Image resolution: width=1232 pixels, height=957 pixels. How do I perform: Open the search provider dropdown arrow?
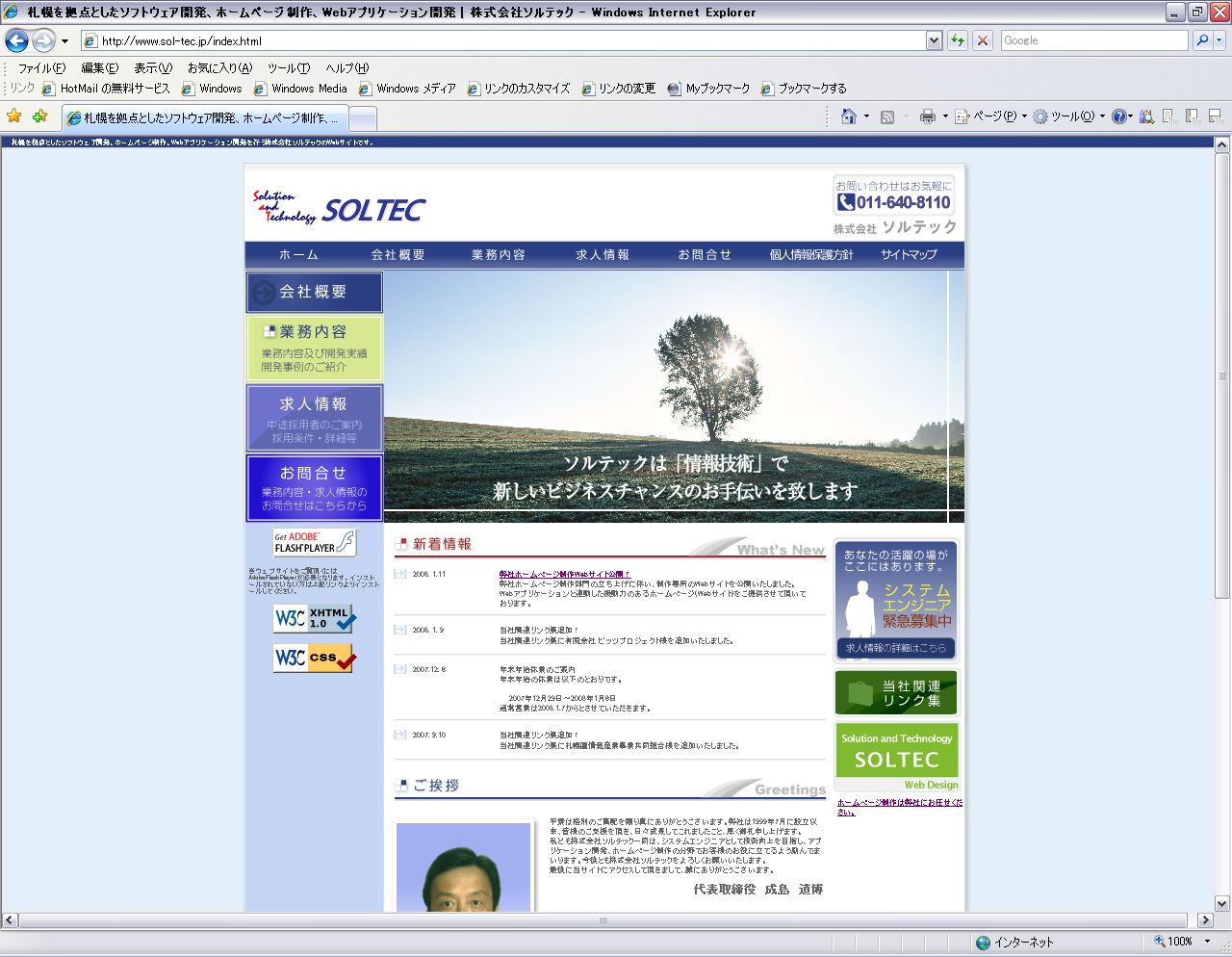tap(1219, 40)
